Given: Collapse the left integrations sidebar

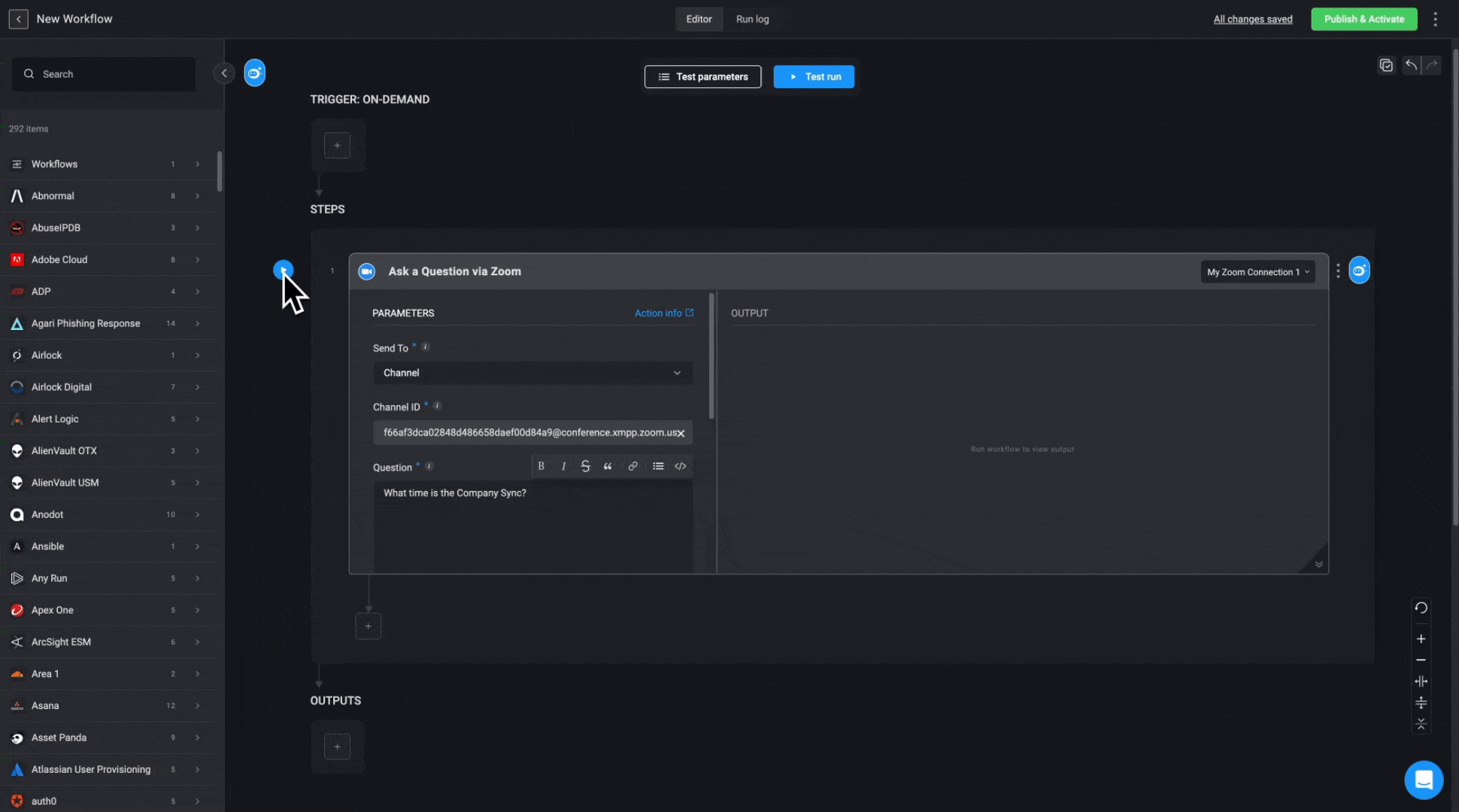Looking at the screenshot, I should click(x=223, y=73).
